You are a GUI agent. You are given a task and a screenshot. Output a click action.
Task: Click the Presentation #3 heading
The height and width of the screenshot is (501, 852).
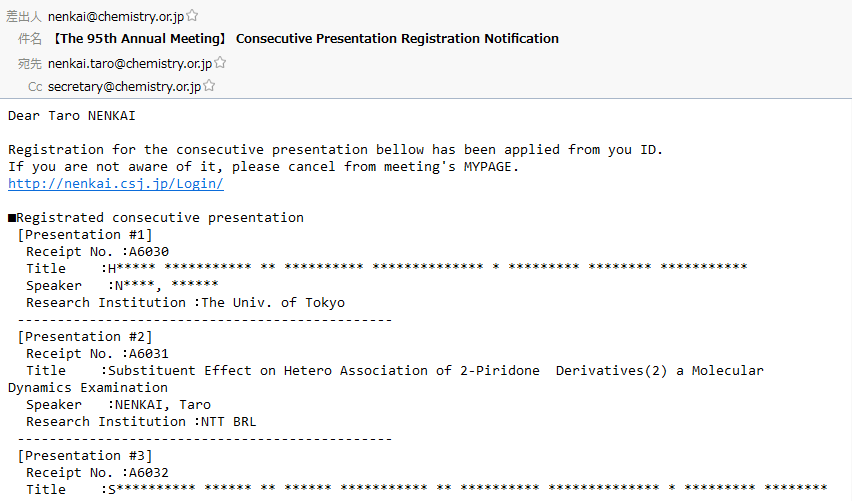tap(85, 456)
